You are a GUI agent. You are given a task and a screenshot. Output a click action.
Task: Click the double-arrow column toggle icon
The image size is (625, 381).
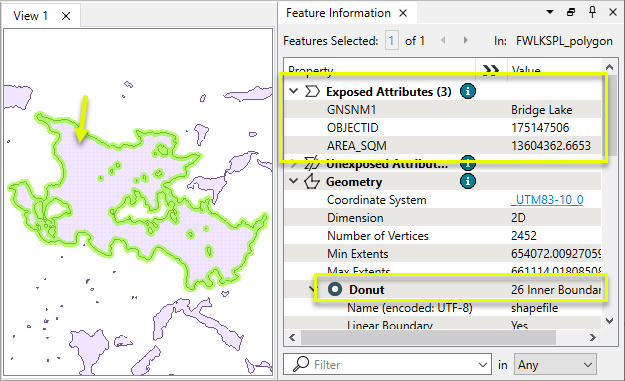491,70
